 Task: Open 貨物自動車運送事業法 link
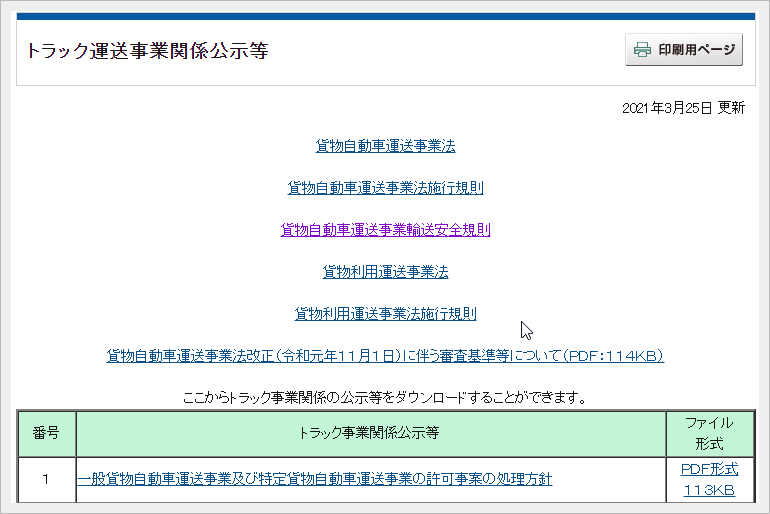point(385,146)
